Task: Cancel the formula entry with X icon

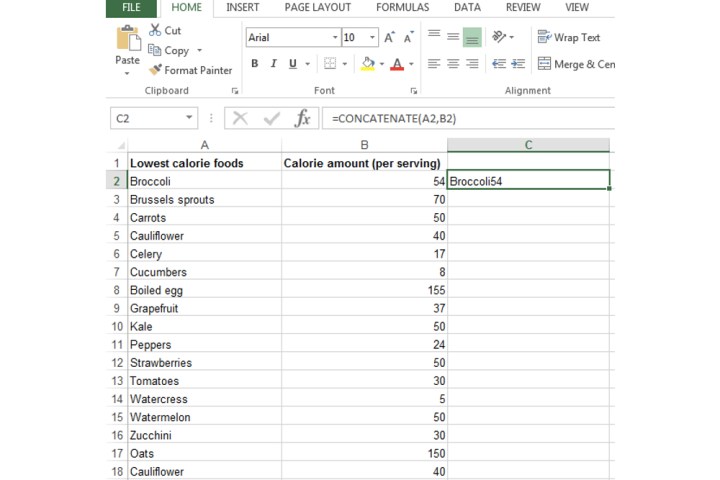Action: [x=240, y=118]
